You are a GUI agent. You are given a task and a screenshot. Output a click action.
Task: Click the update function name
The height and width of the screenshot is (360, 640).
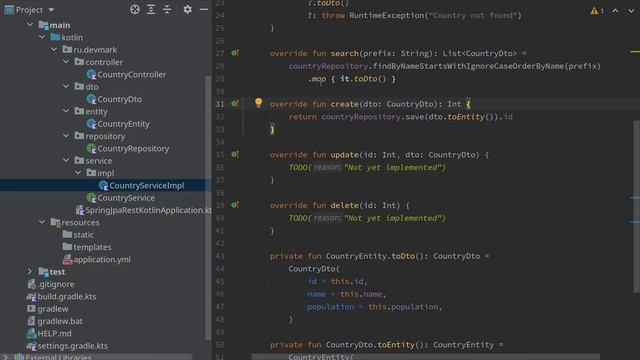[x=344, y=155]
